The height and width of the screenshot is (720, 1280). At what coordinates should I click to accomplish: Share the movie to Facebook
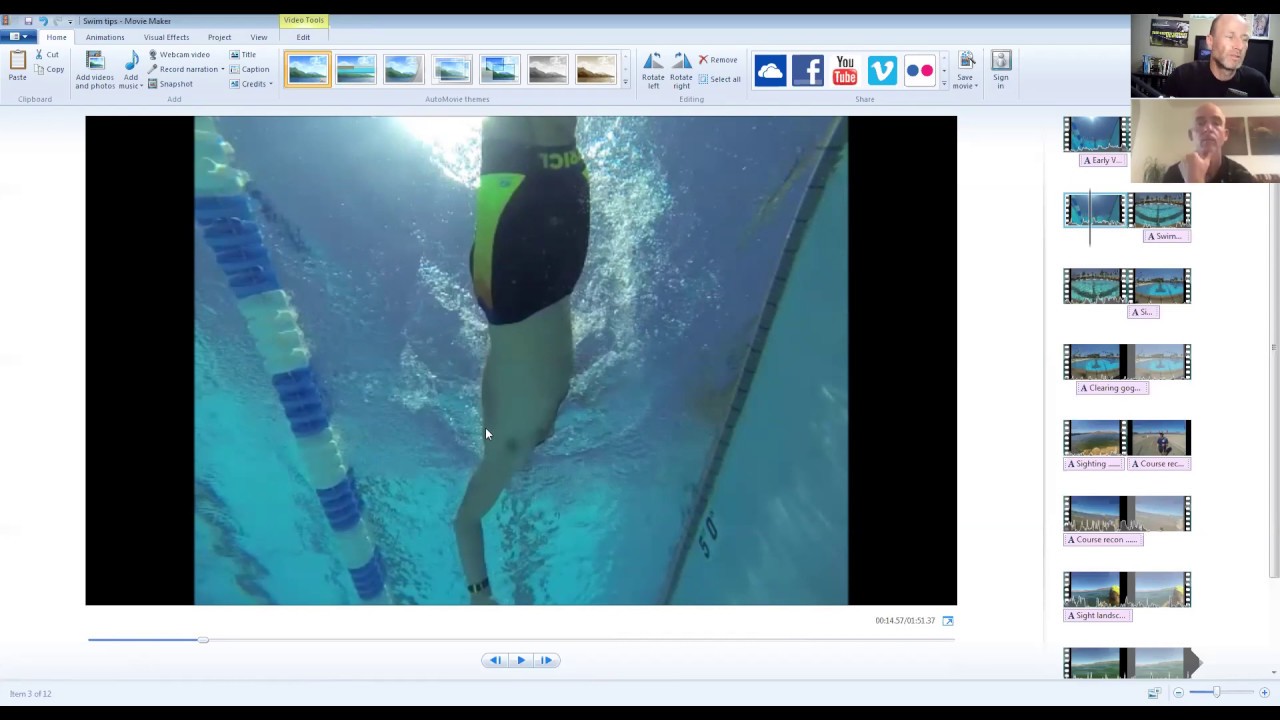807,70
